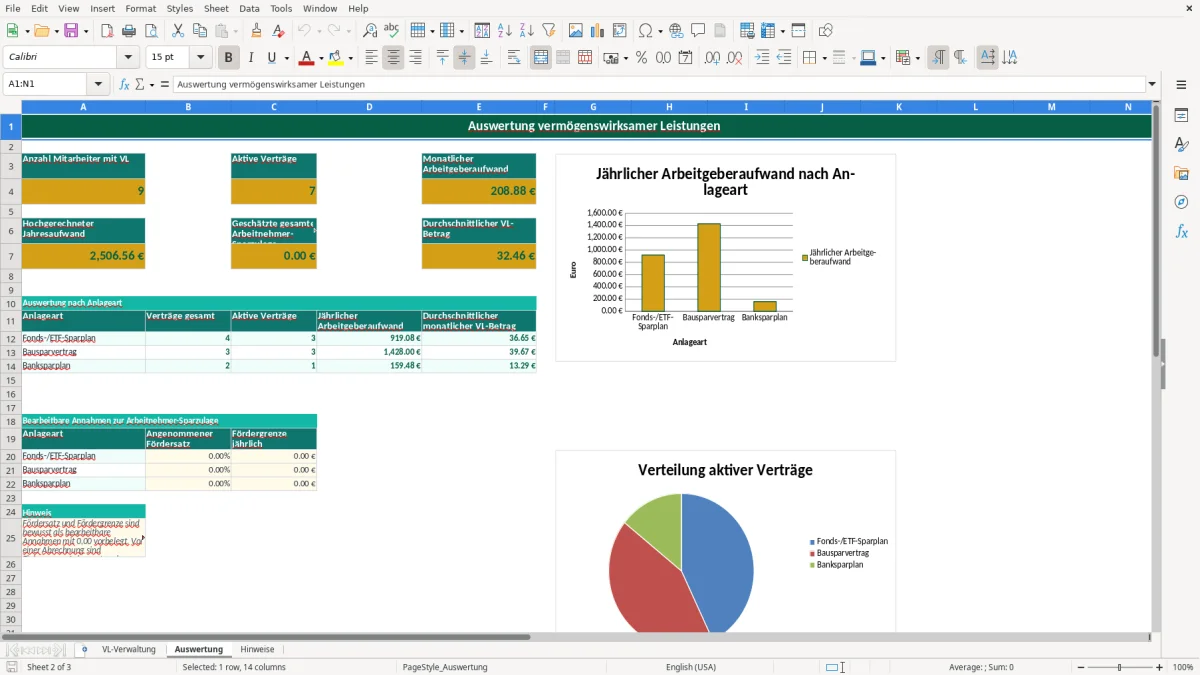Insert a special character (Omega)

click(645, 31)
